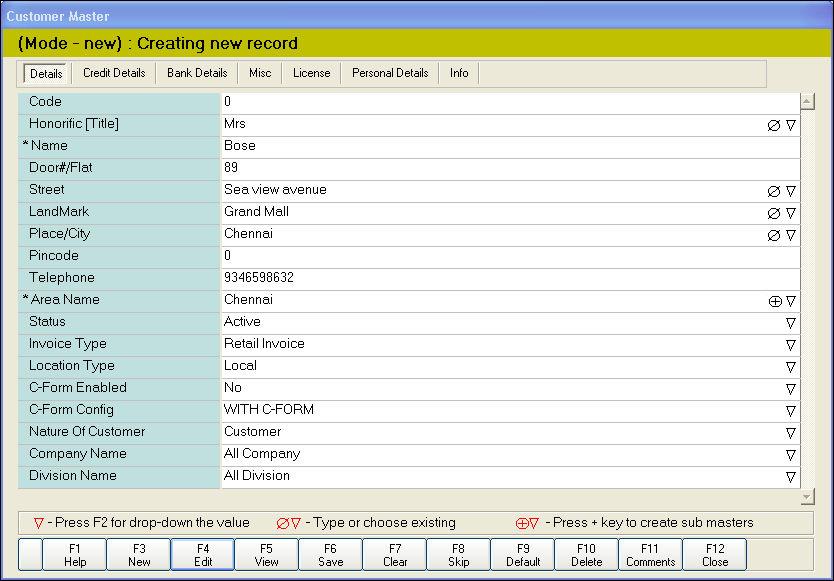The image size is (834, 581).
Task: Switch to the Credit Details tab
Action: coord(114,73)
